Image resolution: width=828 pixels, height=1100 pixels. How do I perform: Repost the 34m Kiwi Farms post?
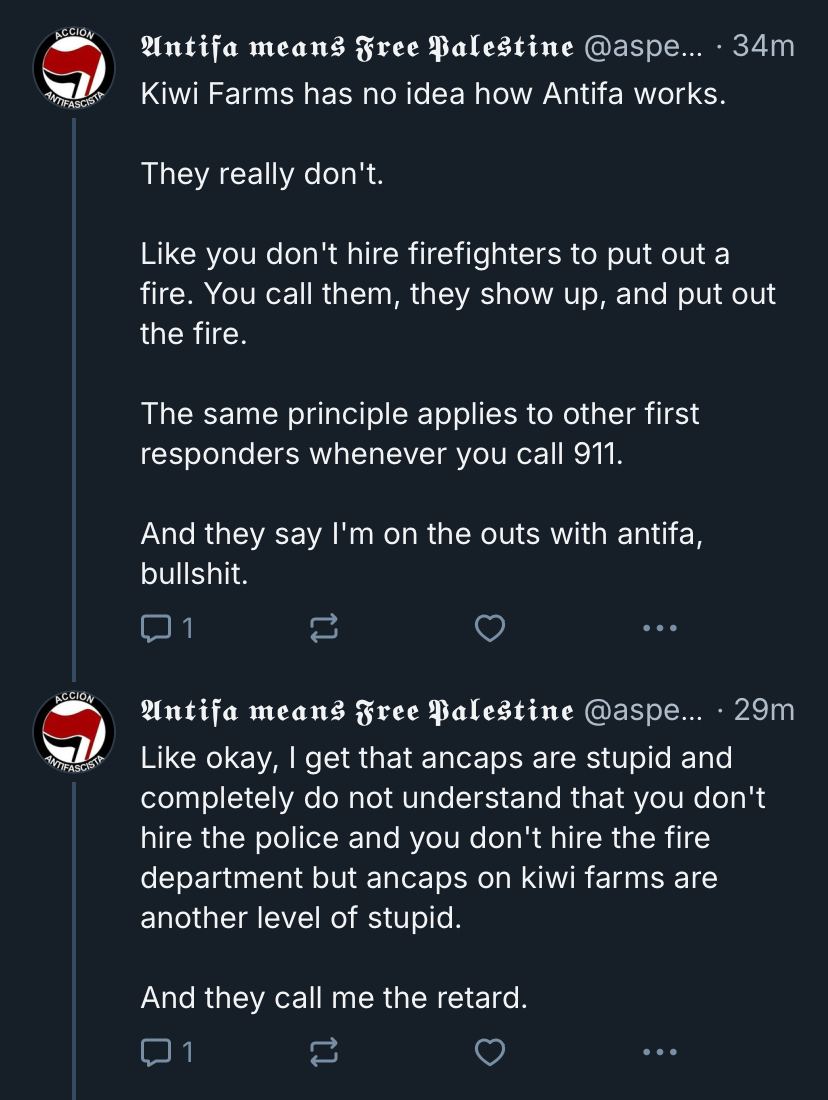324,628
